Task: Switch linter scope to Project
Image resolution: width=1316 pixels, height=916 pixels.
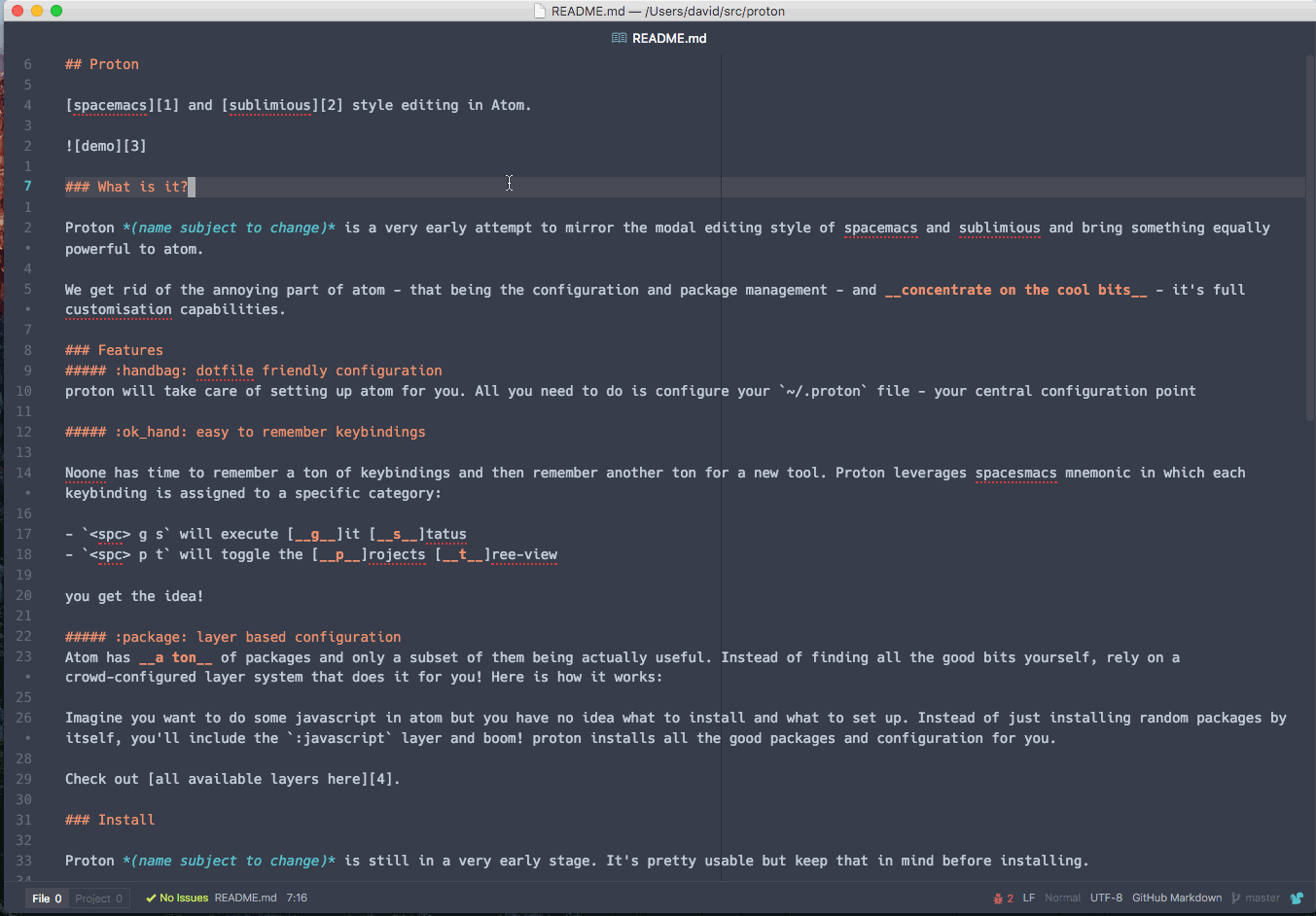Action: coord(98,898)
